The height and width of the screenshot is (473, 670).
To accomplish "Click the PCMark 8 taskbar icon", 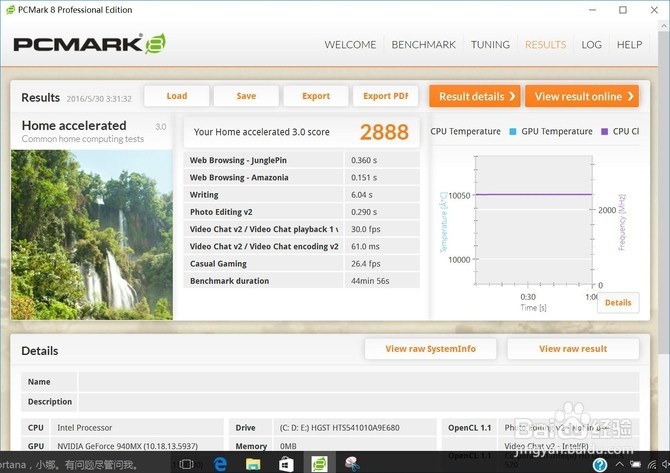I will coord(319,464).
